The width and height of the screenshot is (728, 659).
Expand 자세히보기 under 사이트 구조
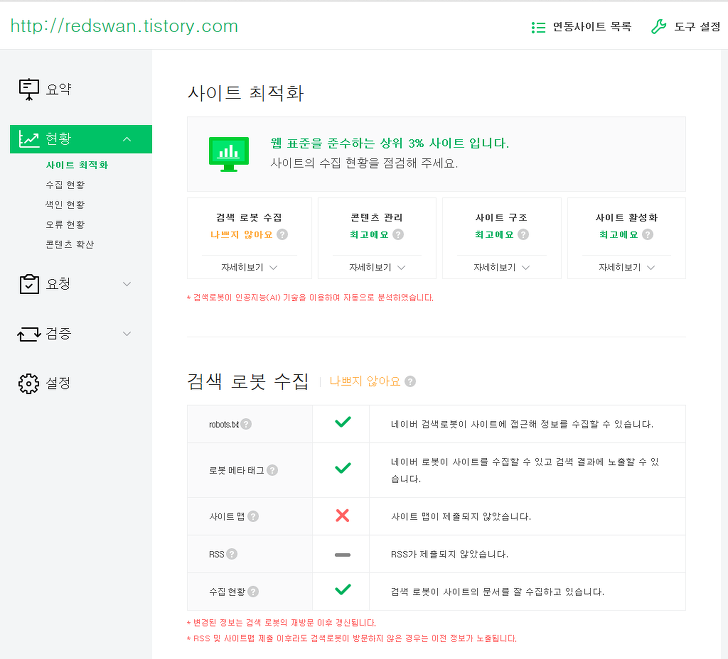(x=501, y=268)
